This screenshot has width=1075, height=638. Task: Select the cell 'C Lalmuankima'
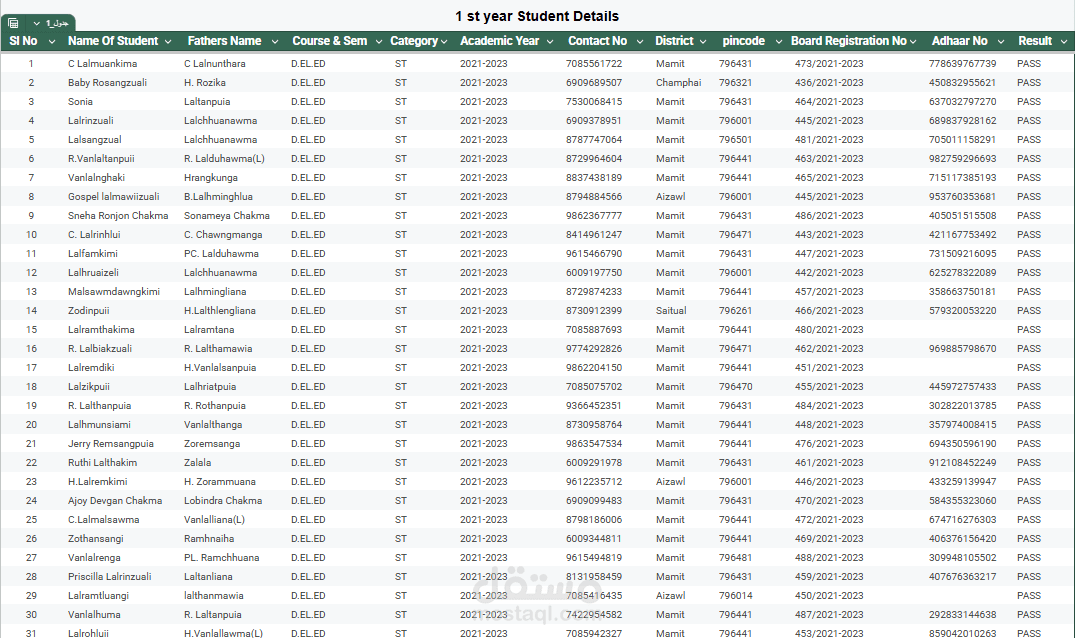point(102,63)
